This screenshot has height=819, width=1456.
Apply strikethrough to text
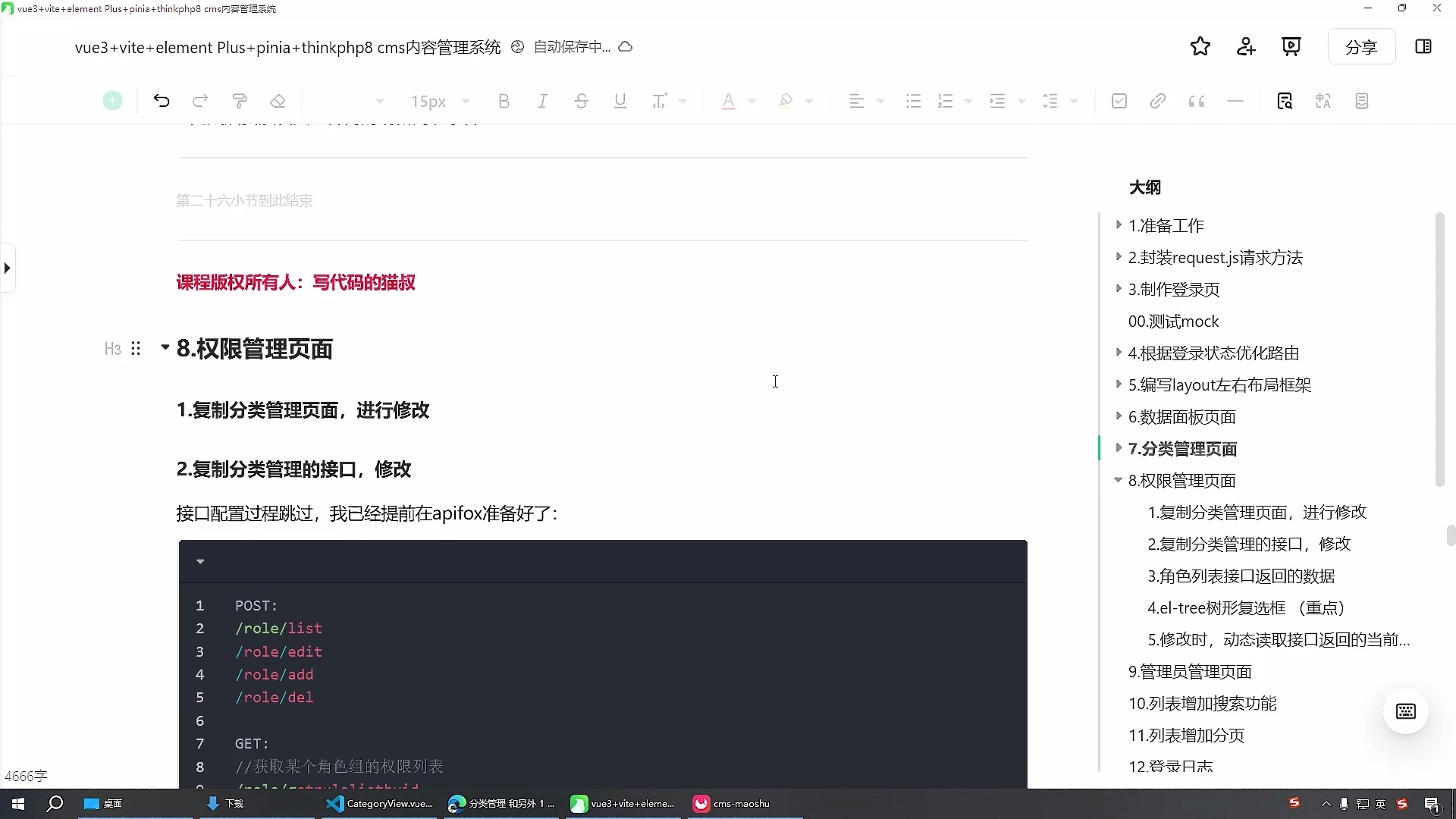tap(582, 101)
